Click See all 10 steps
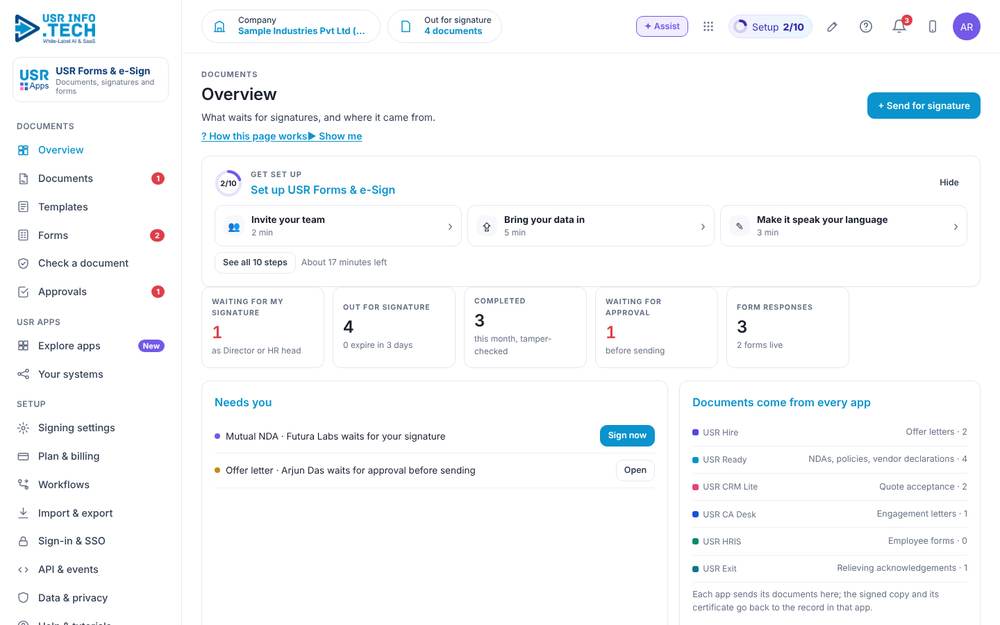 click(x=255, y=262)
